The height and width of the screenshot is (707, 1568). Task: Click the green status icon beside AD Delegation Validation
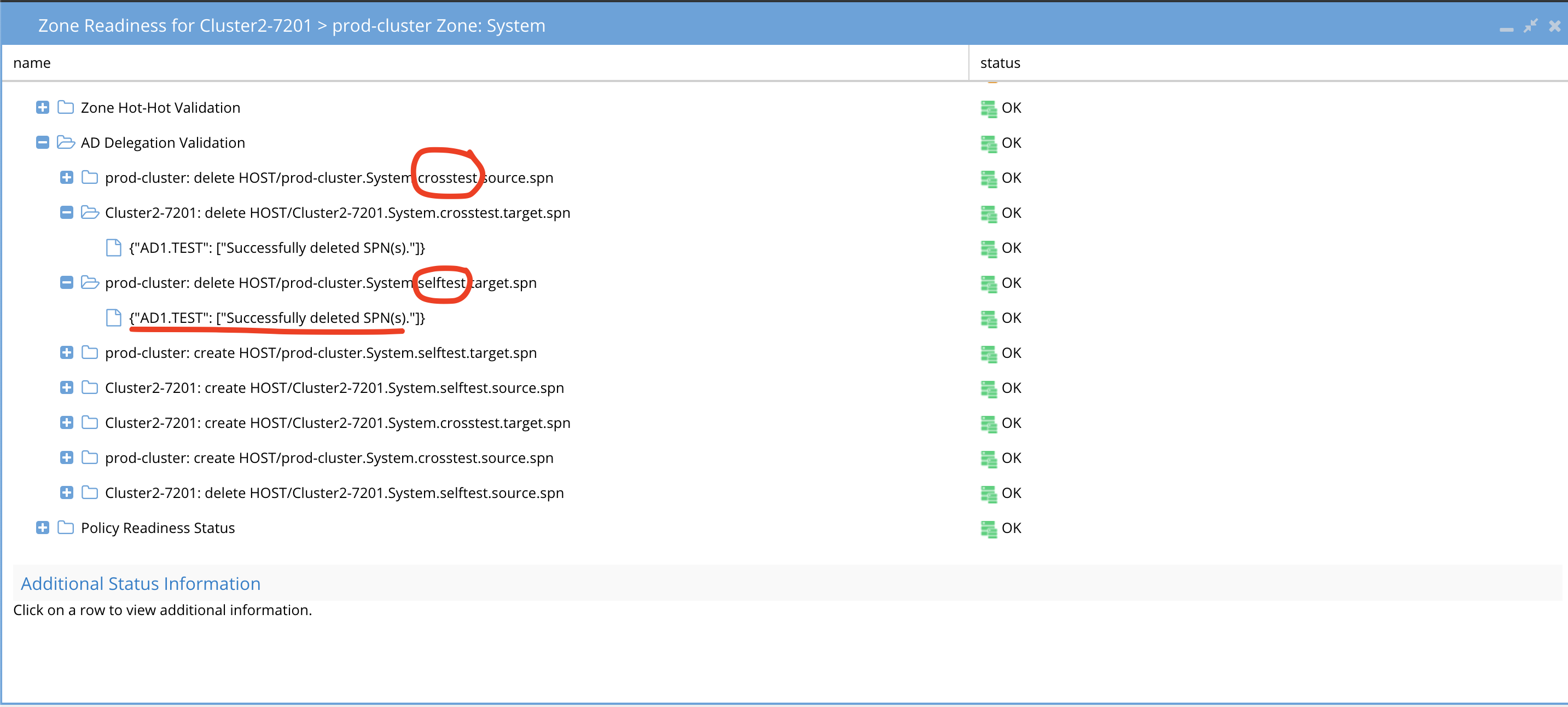tap(990, 142)
